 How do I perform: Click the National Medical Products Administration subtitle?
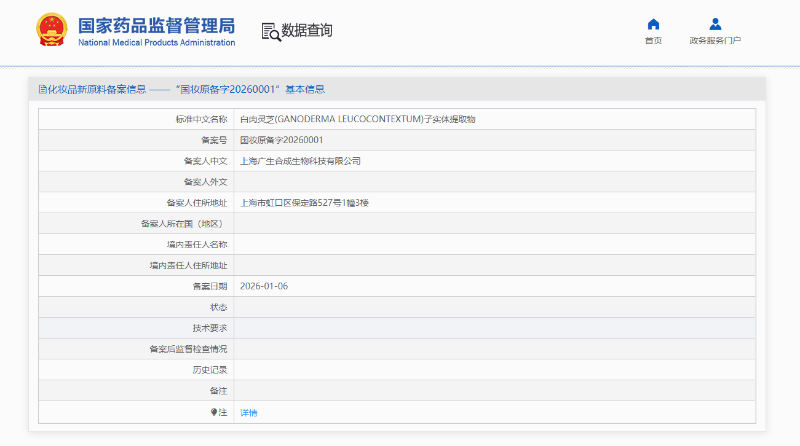point(156,43)
